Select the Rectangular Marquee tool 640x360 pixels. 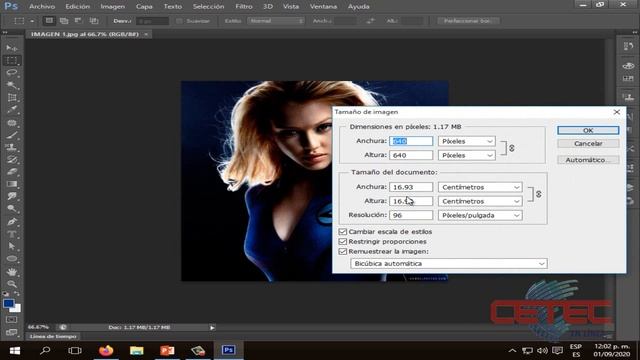(11, 60)
